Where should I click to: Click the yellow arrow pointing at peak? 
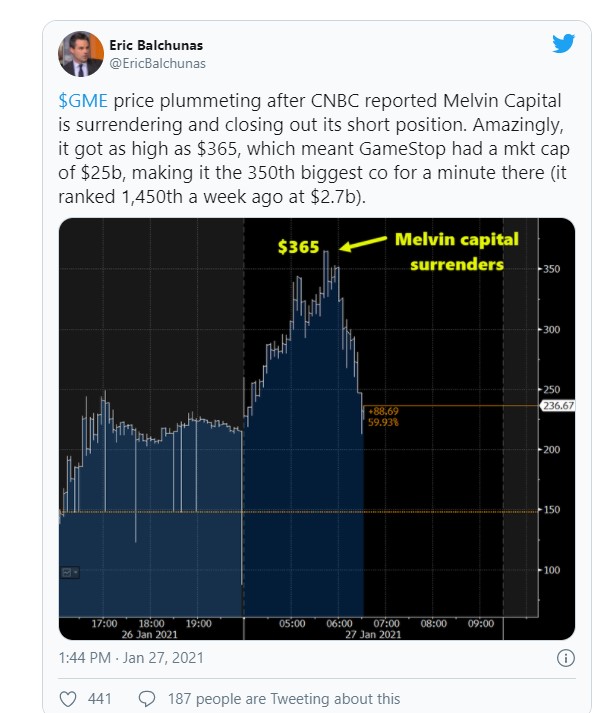click(362, 243)
